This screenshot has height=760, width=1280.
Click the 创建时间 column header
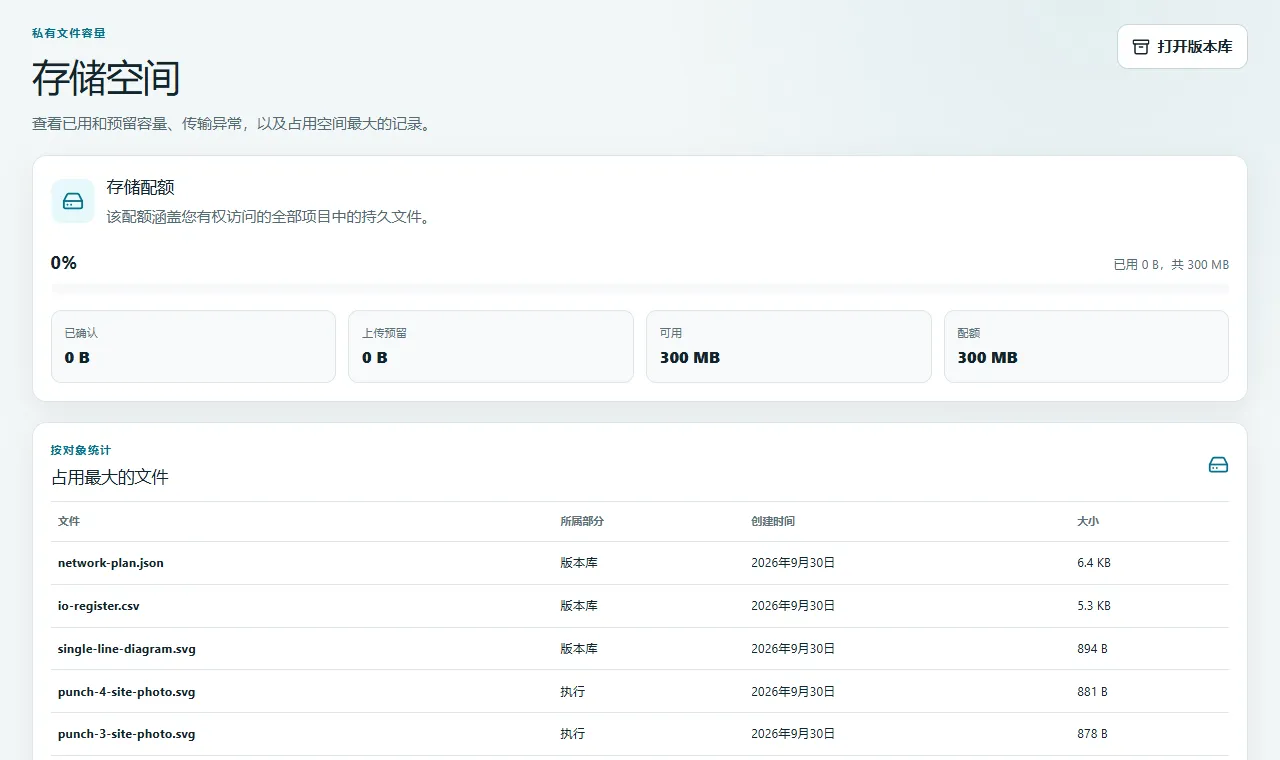773,522
